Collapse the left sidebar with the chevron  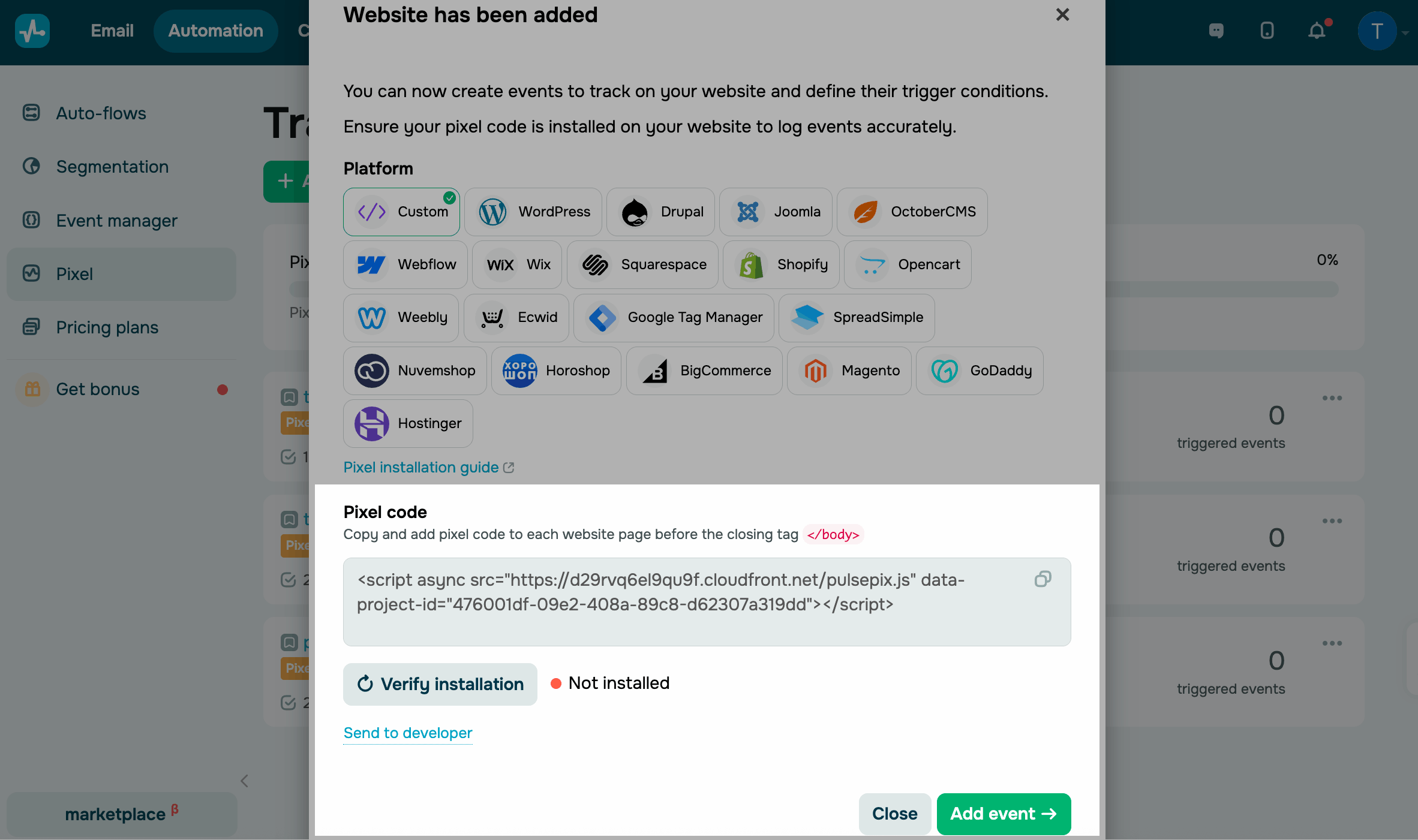coord(244,781)
